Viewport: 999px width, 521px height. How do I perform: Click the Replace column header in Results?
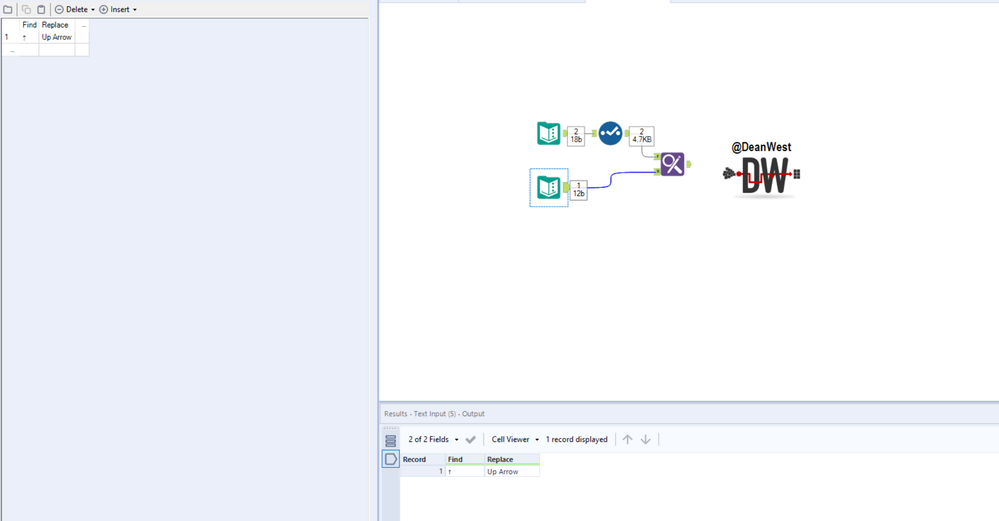coord(512,459)
